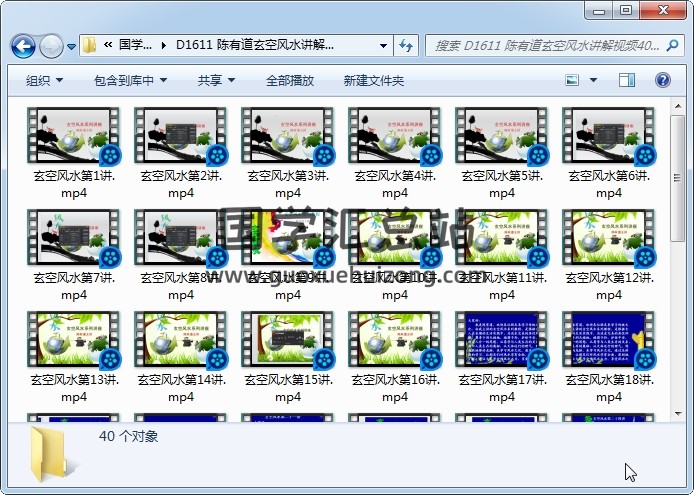Click the file name text 玄空风水第16讲.mp4
Viewport: 694px width, 495px height.
395,388
